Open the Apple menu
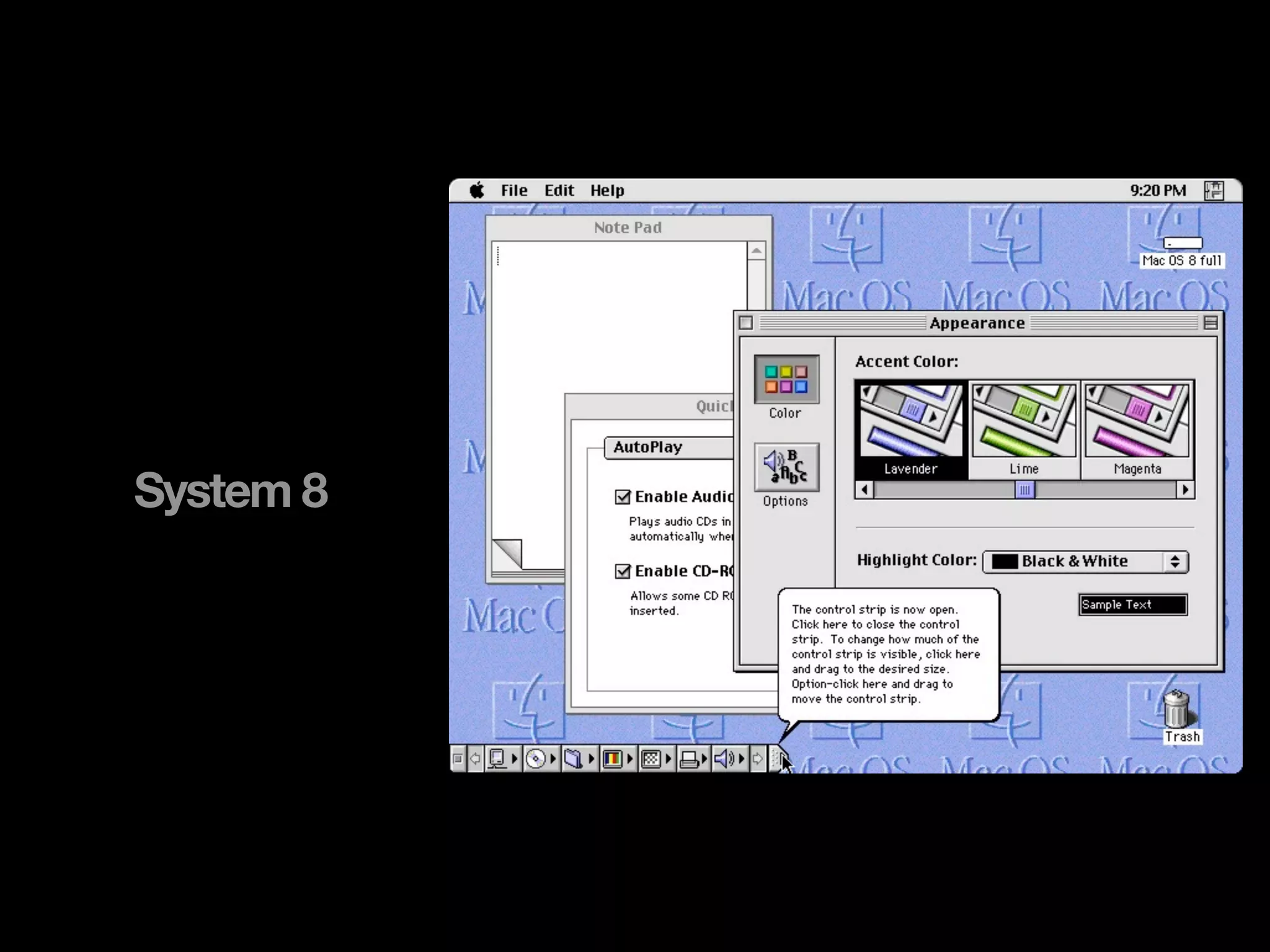The height and width of the screenshot is (952, 1270). (x=477, y=191)
